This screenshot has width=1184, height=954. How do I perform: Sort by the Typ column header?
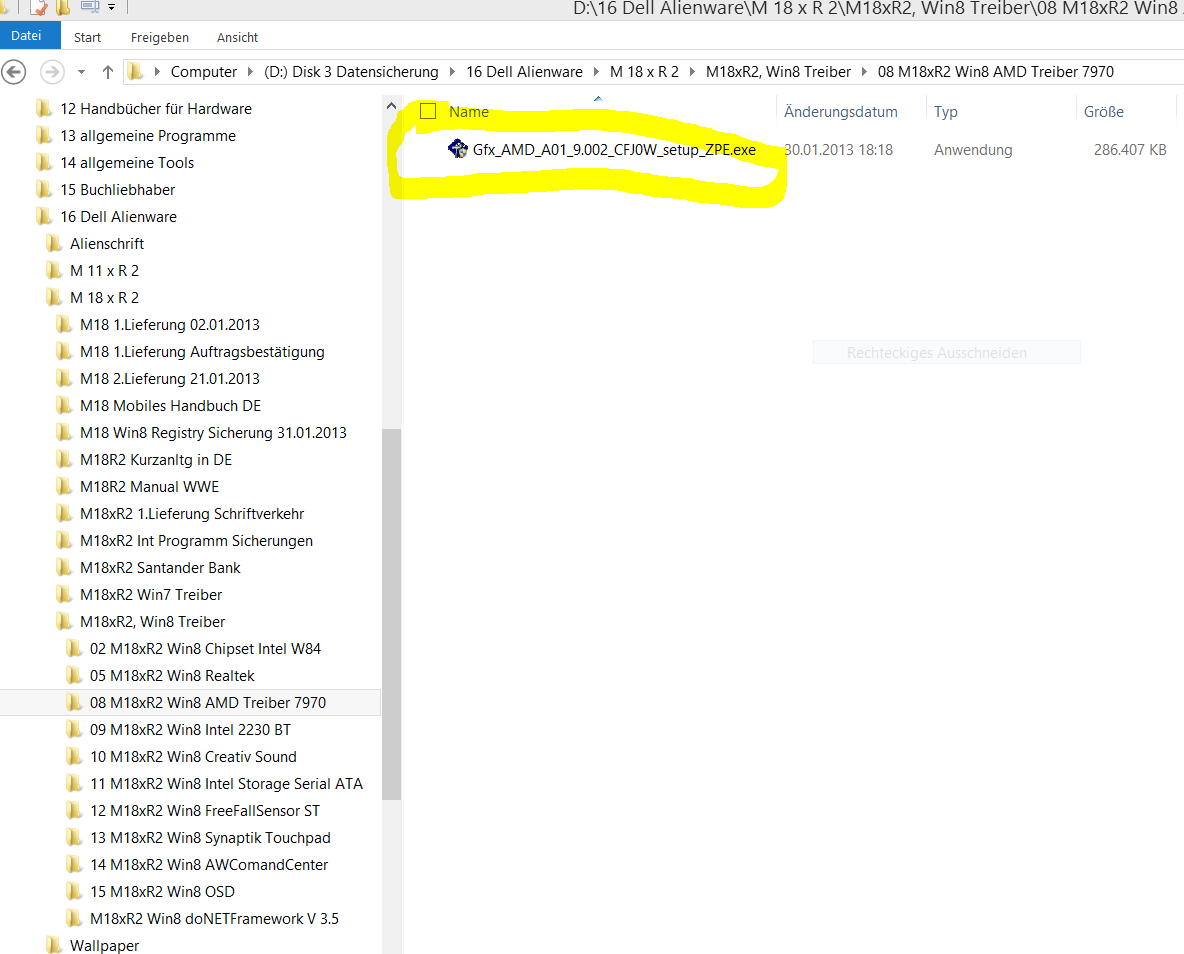945,112
